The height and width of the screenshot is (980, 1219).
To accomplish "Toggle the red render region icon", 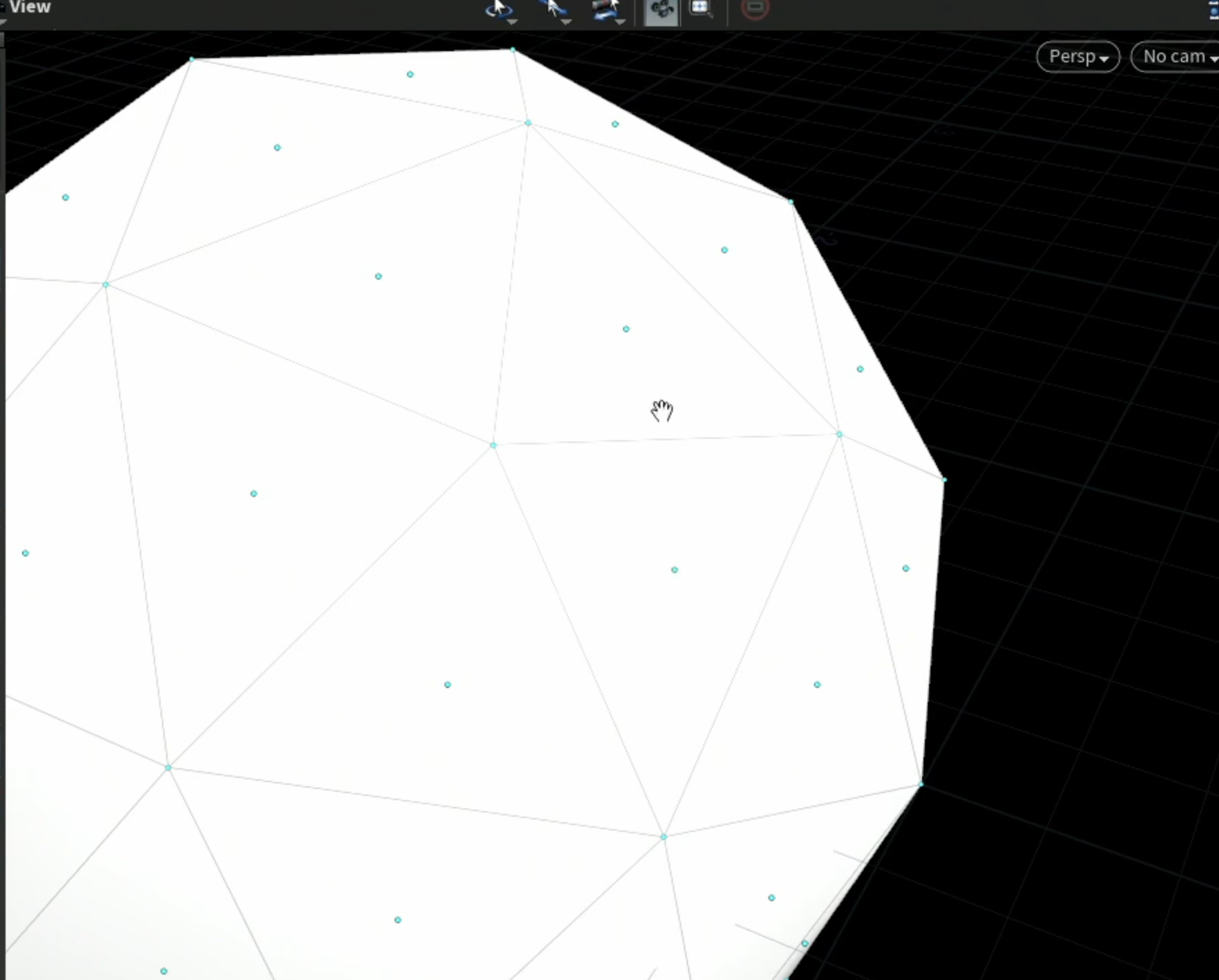I will (x=755, y=9).
